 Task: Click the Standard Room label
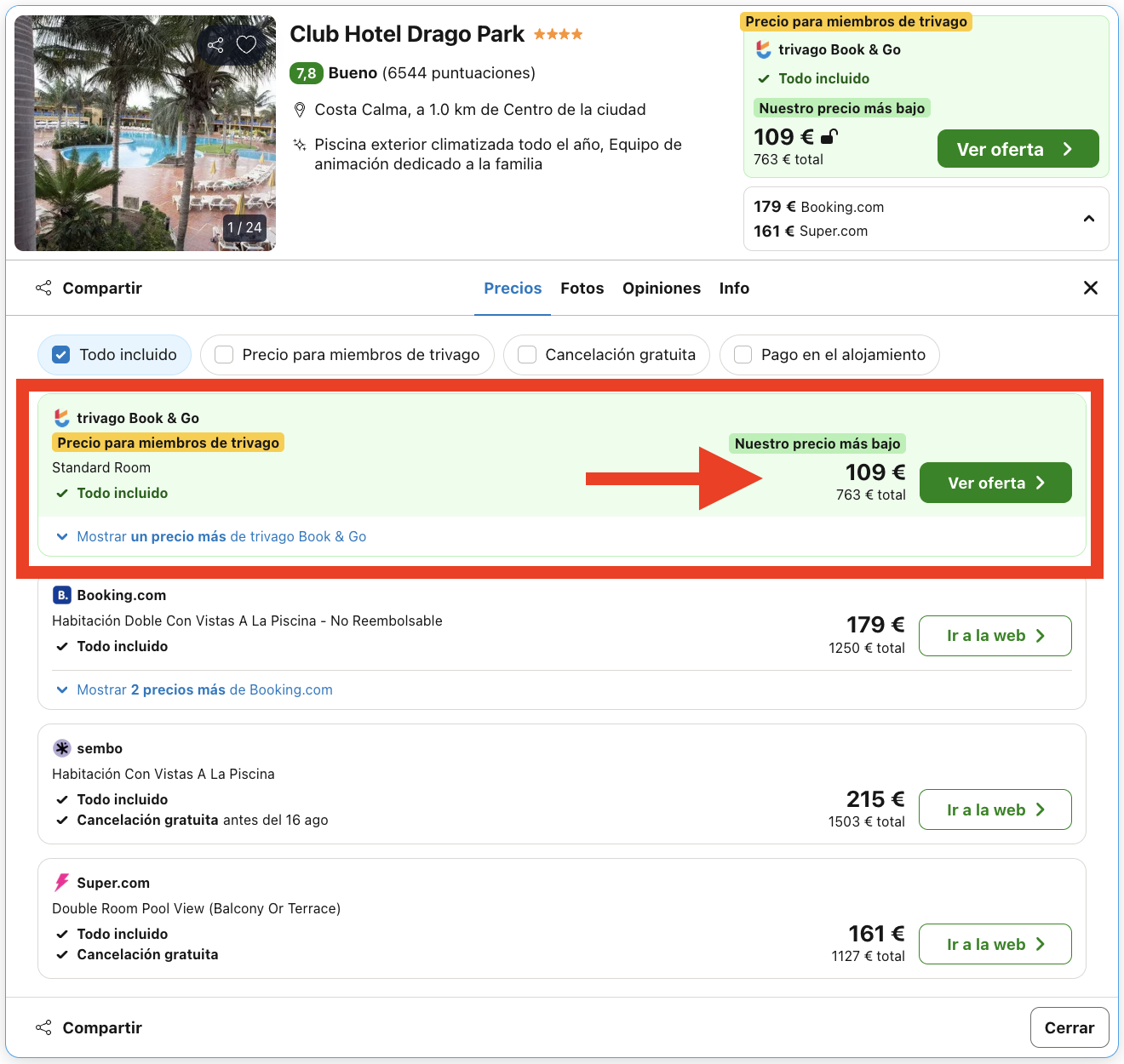click(101, 467)
